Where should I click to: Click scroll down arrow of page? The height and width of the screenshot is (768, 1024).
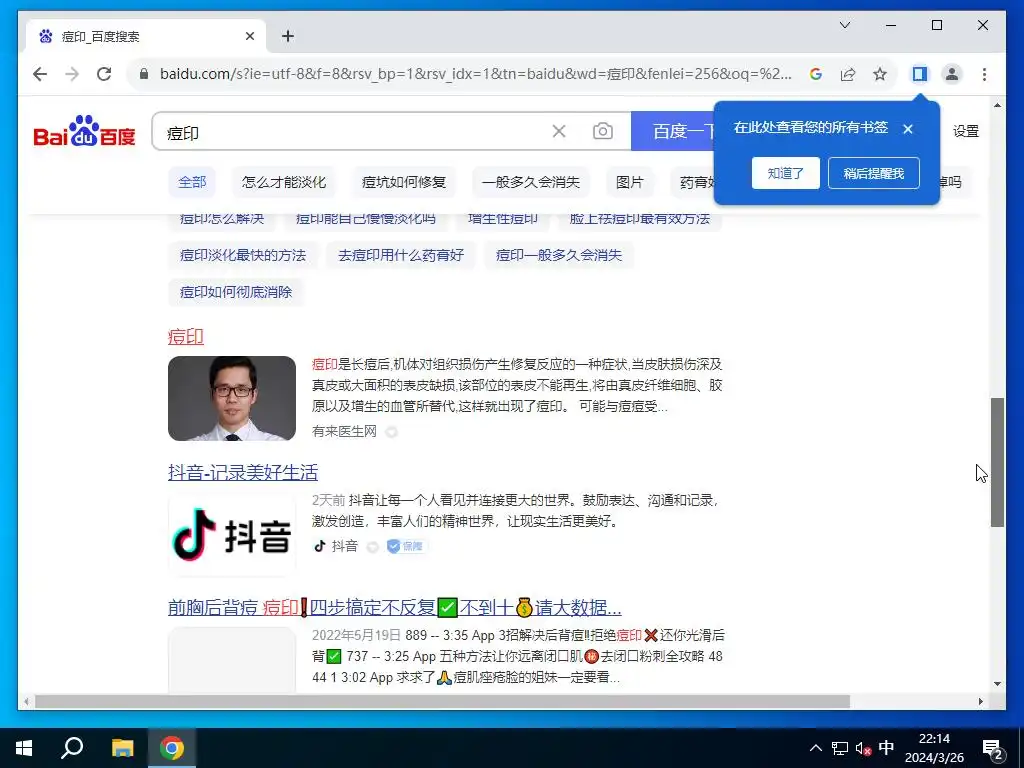tap(997, 684)
